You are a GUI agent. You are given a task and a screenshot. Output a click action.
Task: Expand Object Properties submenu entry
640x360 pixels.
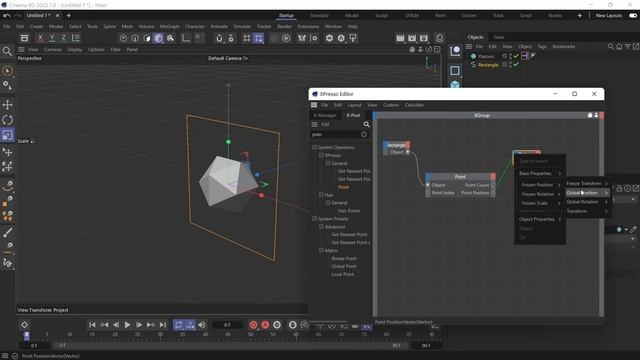point(540,219)
